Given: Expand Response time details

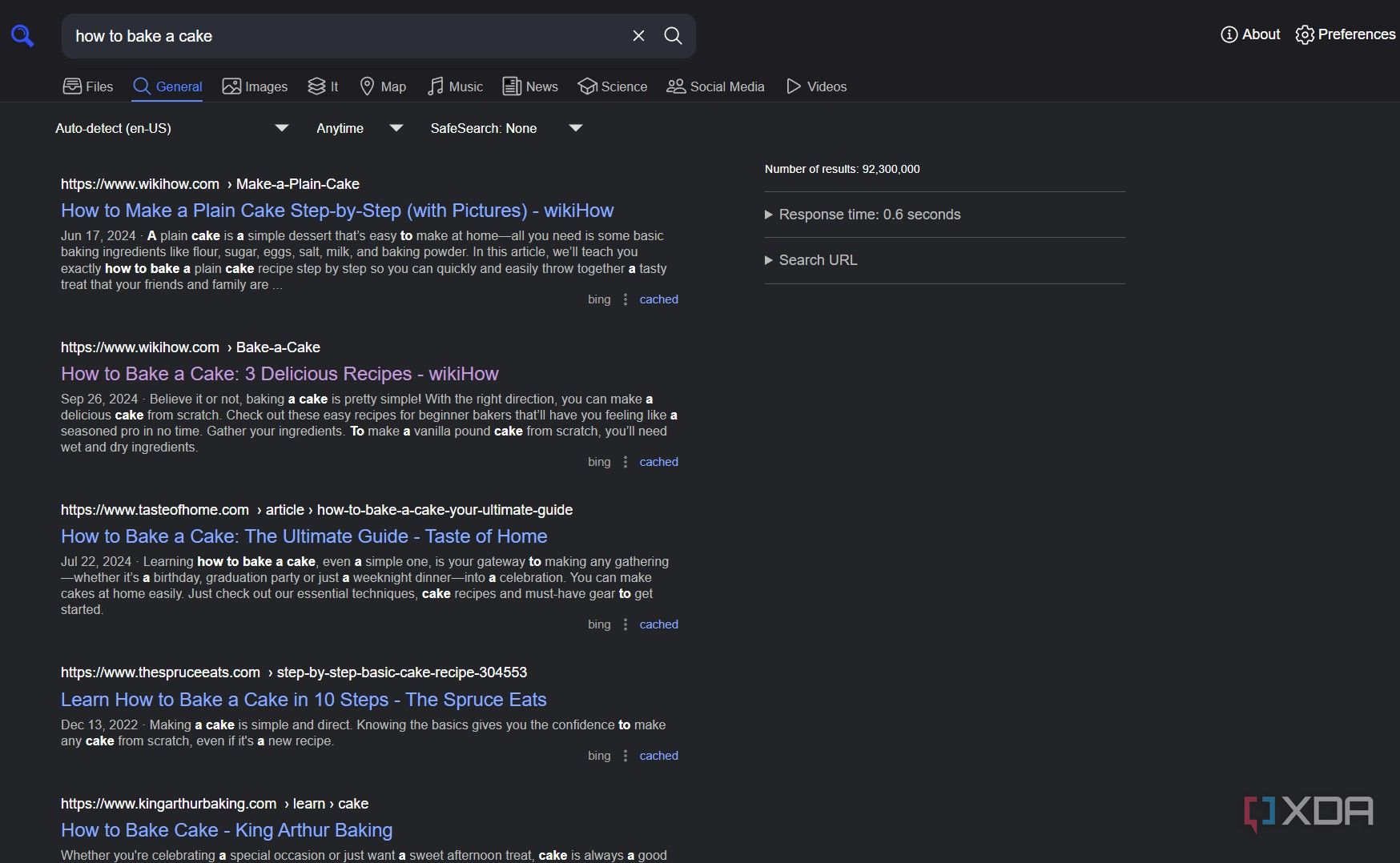Looking at the screenshot, I should click(x=863, y=215).
